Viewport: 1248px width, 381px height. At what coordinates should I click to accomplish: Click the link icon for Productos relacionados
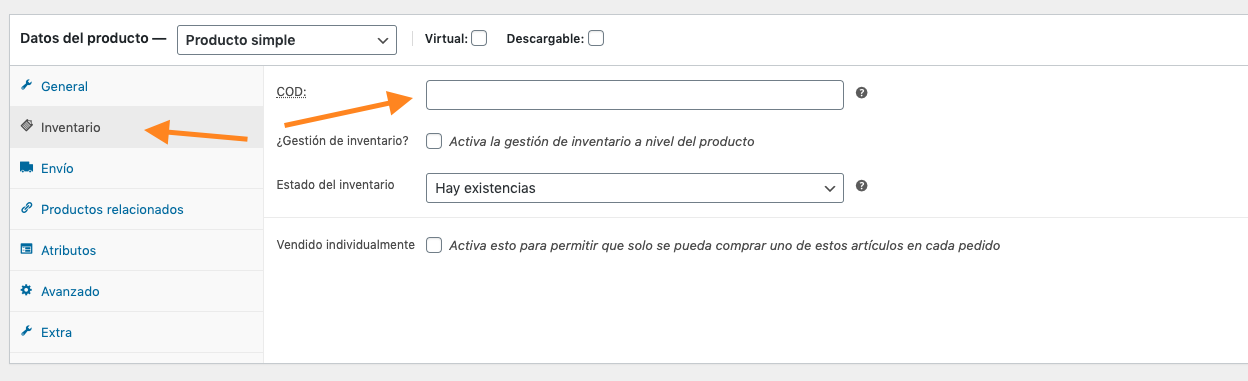click(27, 209)
